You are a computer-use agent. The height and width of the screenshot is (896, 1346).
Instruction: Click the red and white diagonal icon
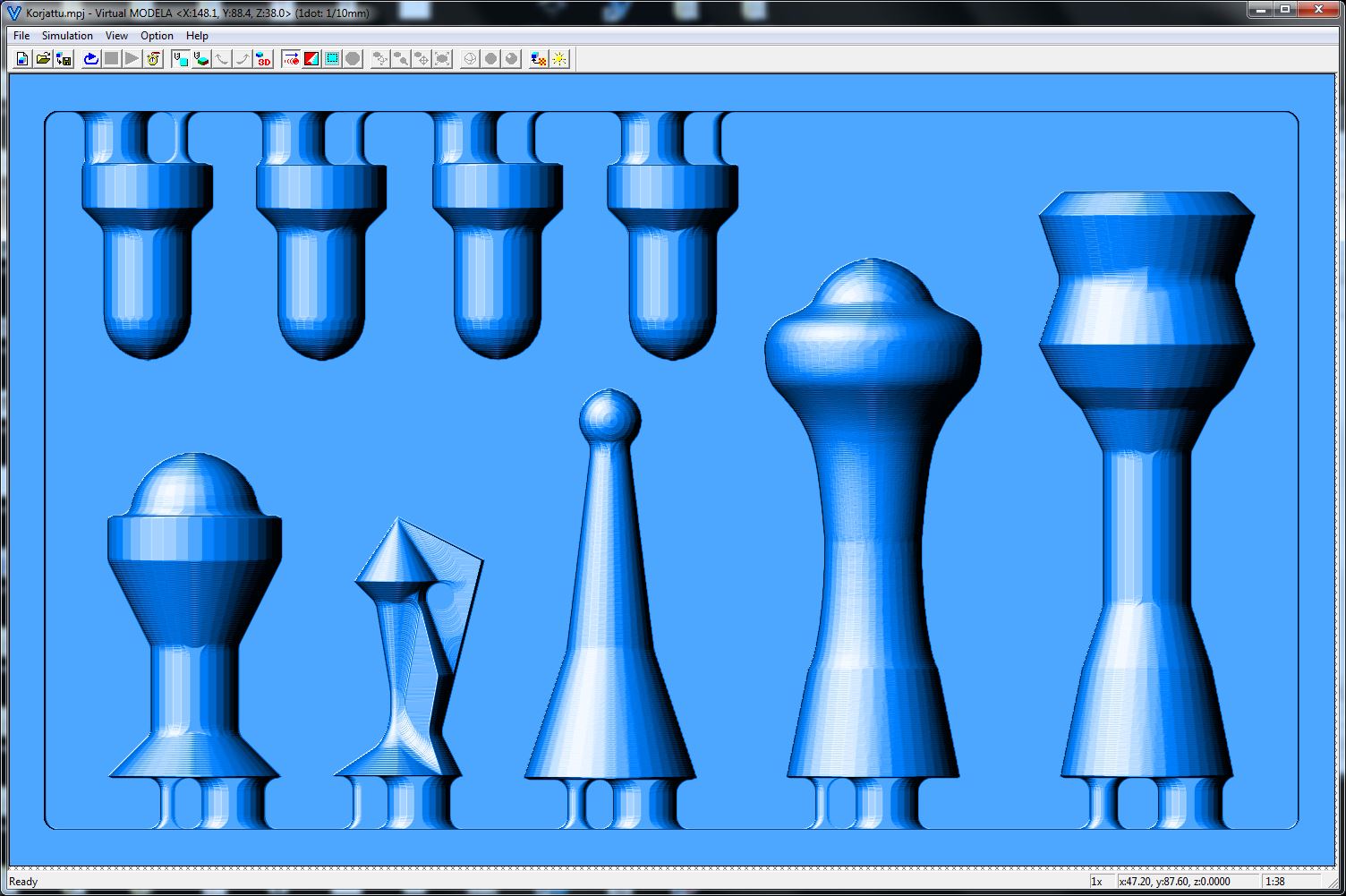coord(311,59)
